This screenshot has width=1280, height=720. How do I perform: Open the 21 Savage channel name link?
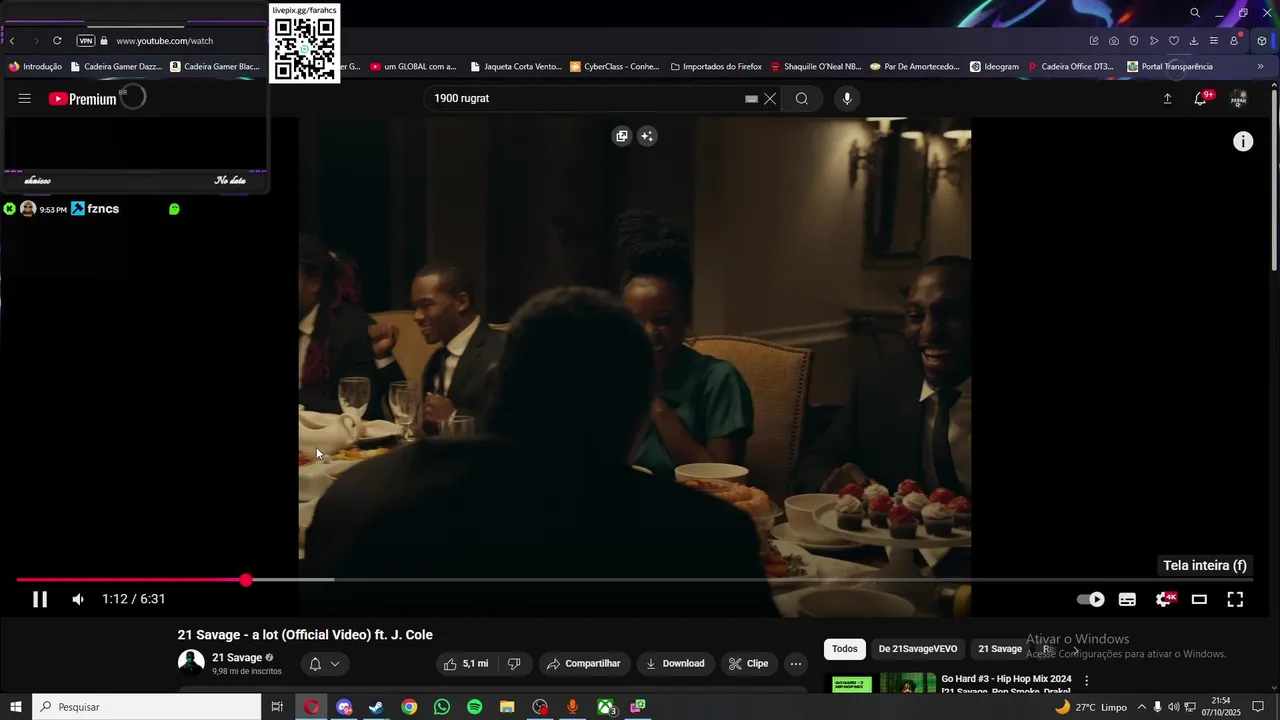(237, 658)
